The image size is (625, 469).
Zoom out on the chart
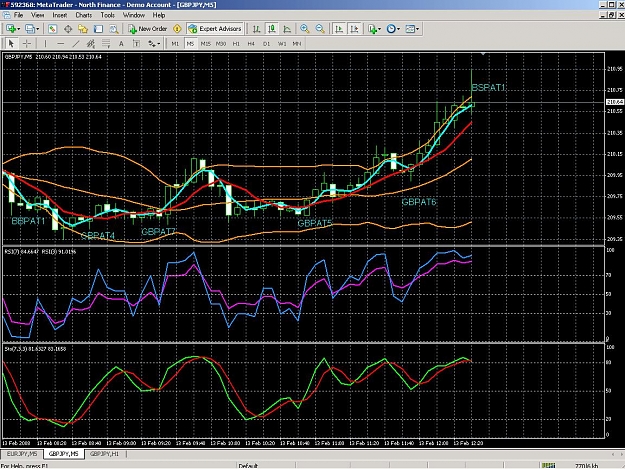(x=320, y=29)
